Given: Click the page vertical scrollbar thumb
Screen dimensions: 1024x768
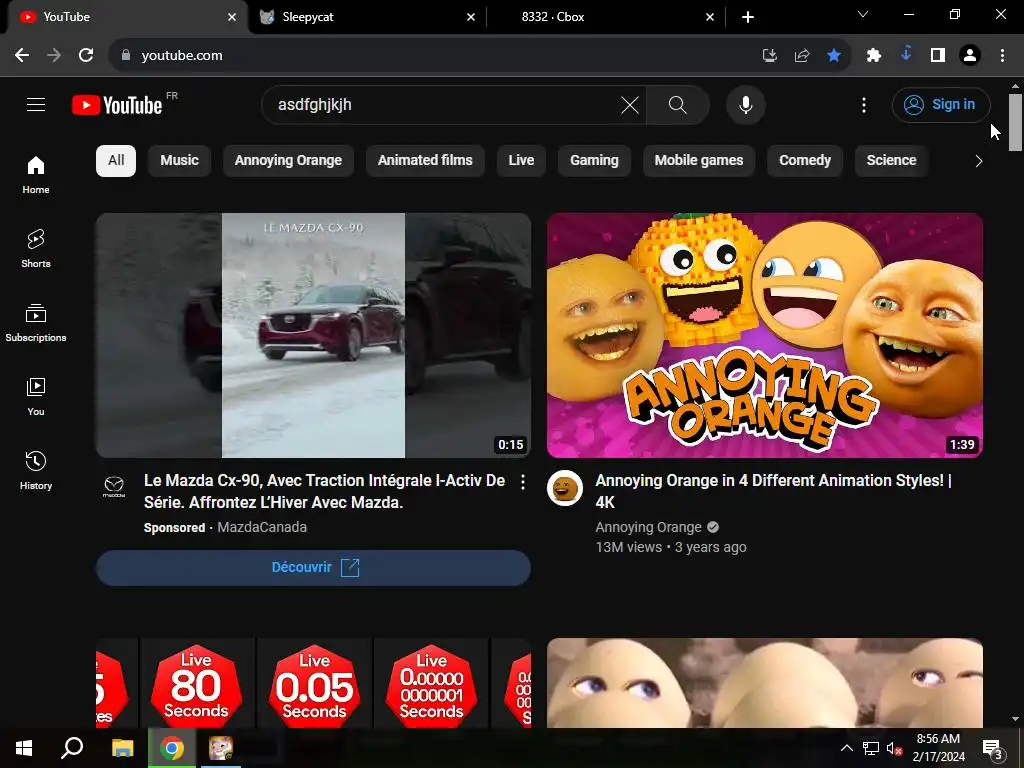Looking at the screenshot, I should click(x=1015, y=123).
